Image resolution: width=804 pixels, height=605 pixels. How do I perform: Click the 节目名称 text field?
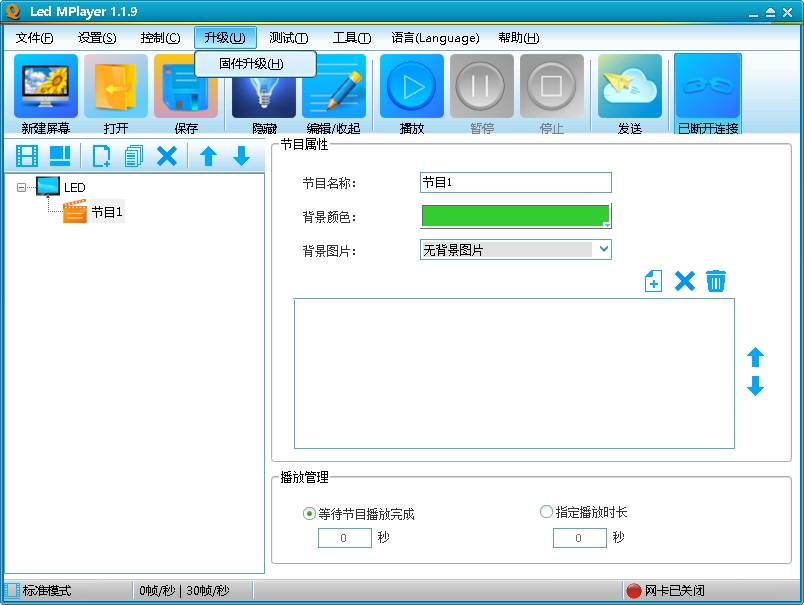516,183
